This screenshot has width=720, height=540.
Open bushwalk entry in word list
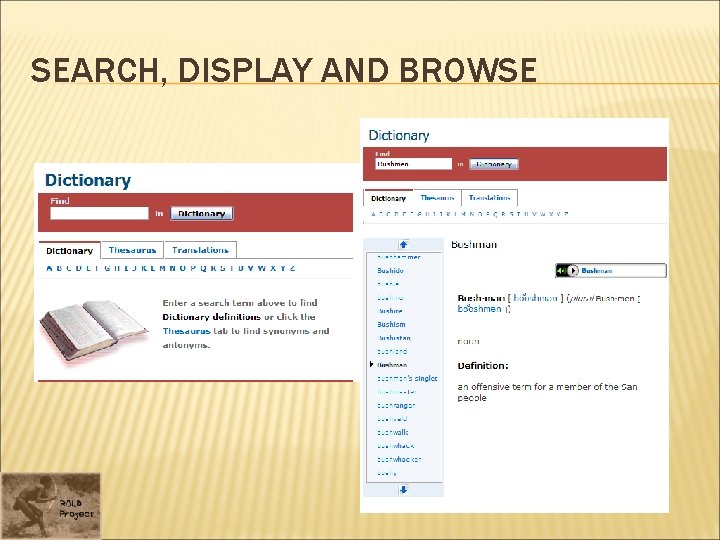click(393, 432)
